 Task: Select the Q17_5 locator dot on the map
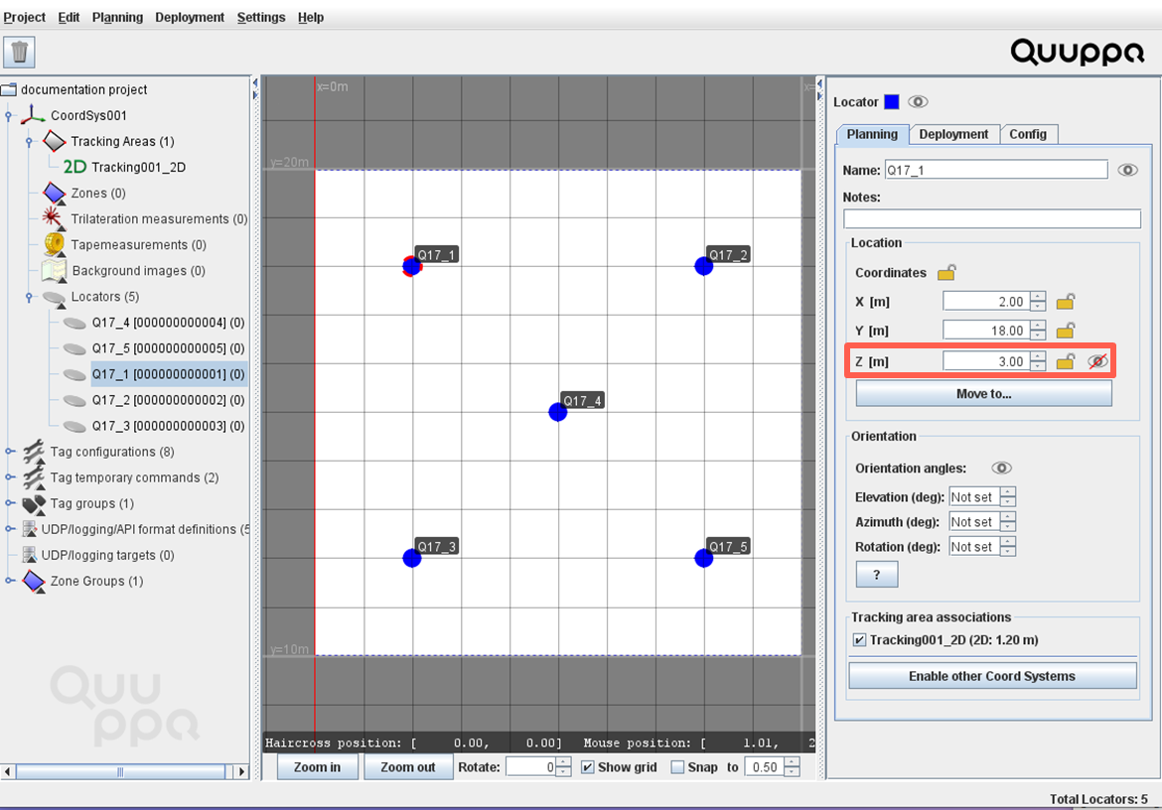coord(704,558)
